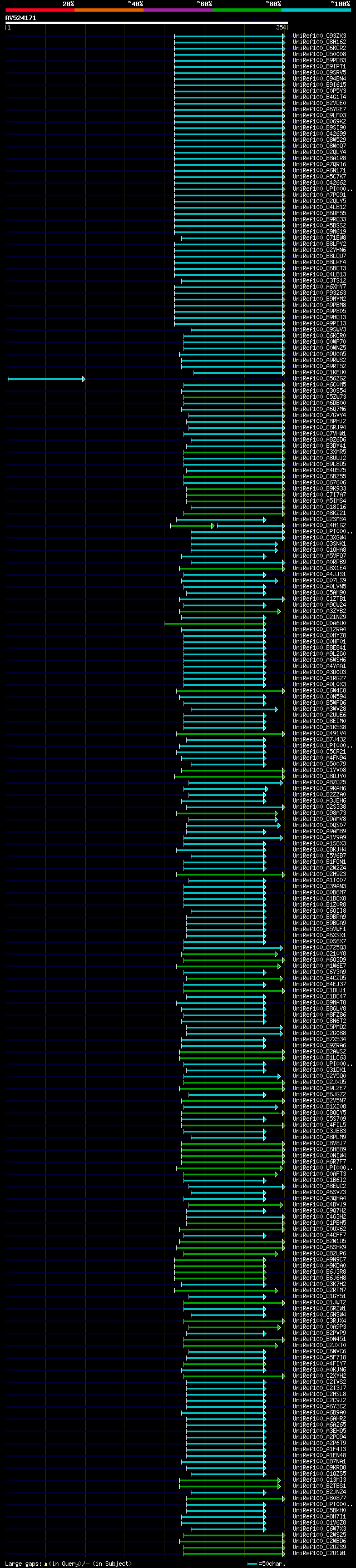The height and width of the screenshot is (1568, 356).
Task: Click the short left alignment bar of Q56ZG2
Action: coord(46,379)
